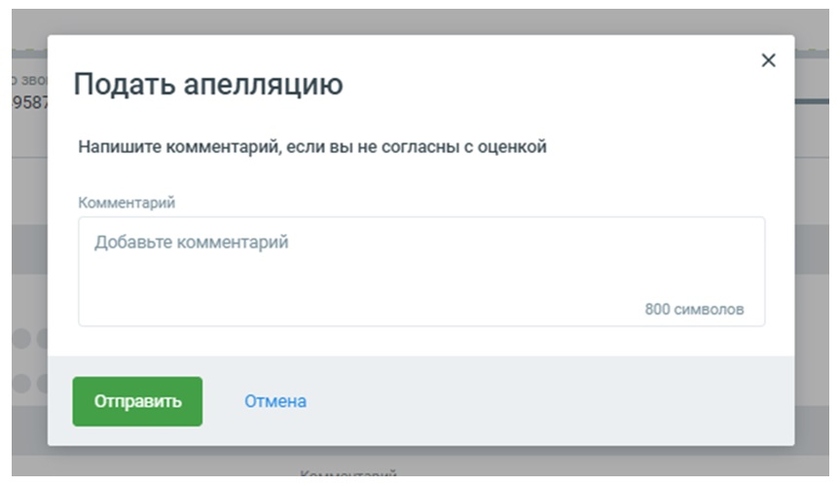Click the dimmed 9587 number behind the dialog
The height and width of the screenshot is (487, 840).
(29, 103)
